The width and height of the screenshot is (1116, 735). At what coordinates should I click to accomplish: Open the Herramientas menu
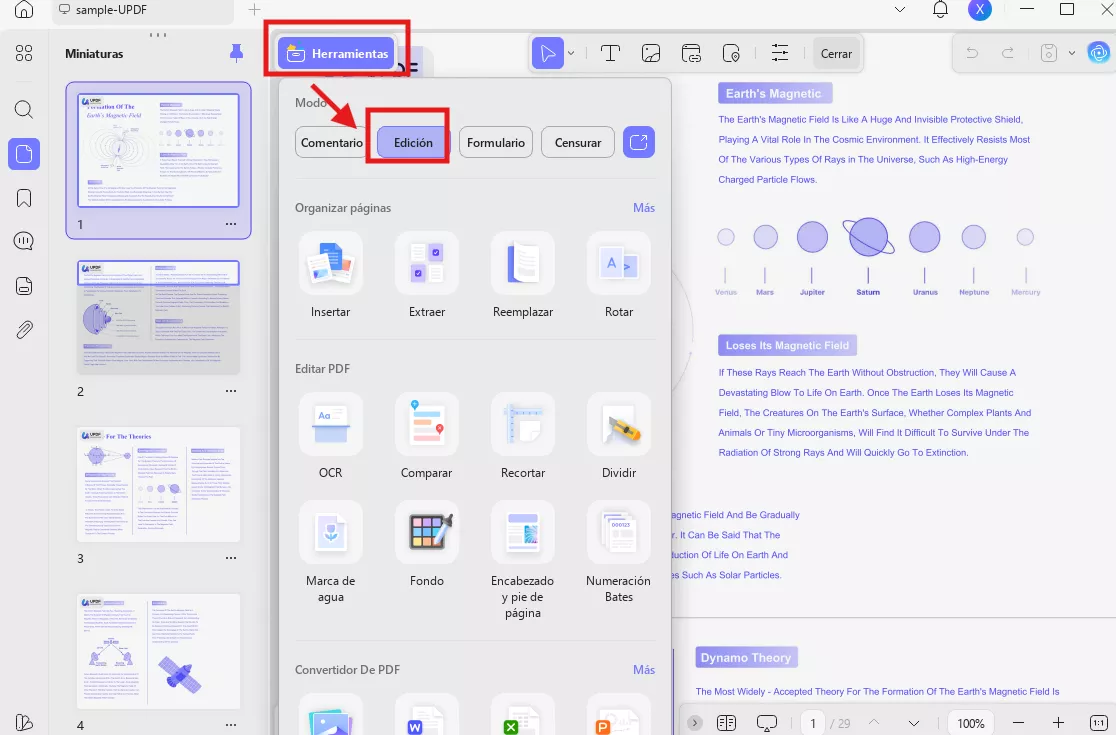(x=337, y=53)
